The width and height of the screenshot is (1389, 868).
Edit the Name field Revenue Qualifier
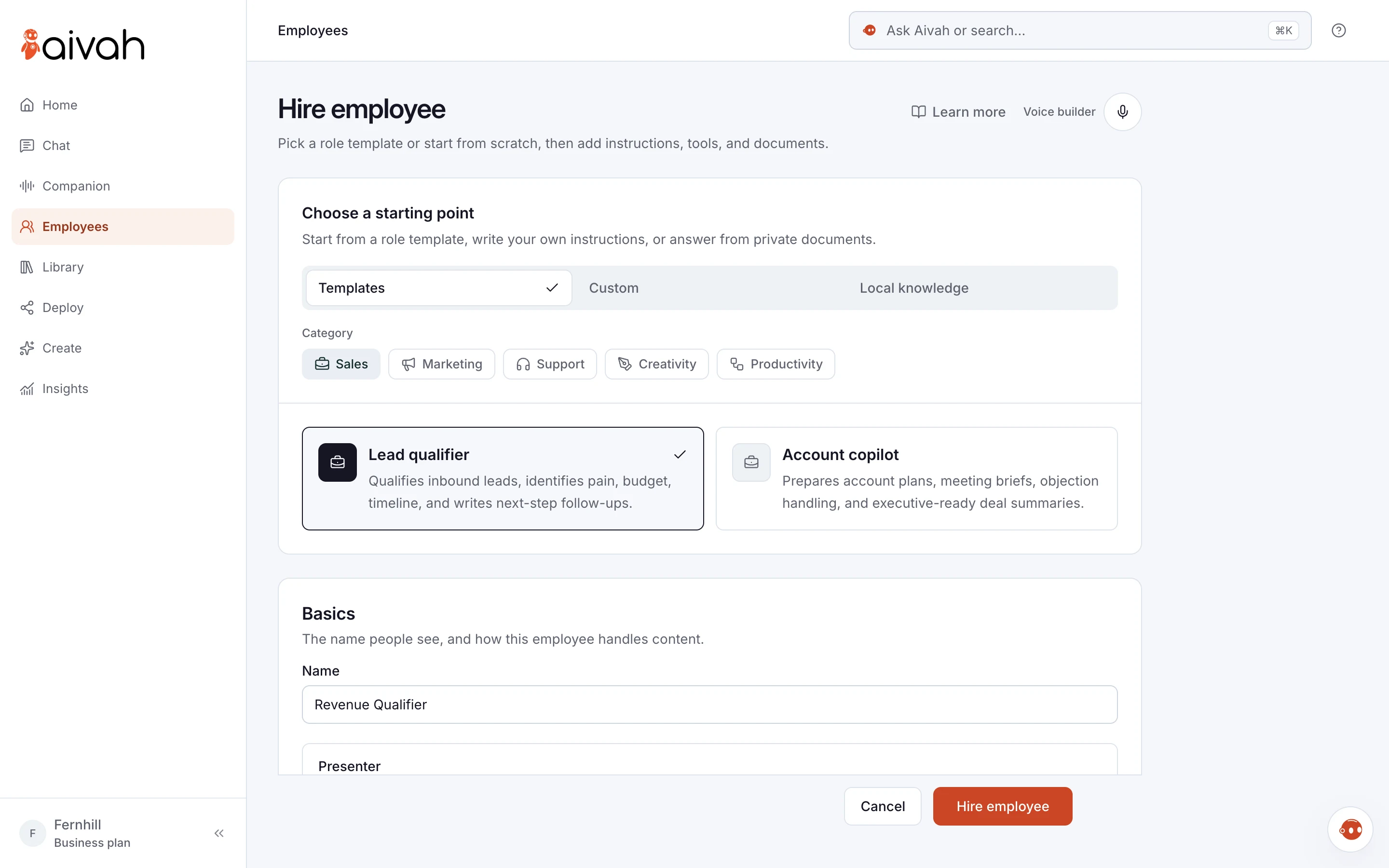coord(709,705)
